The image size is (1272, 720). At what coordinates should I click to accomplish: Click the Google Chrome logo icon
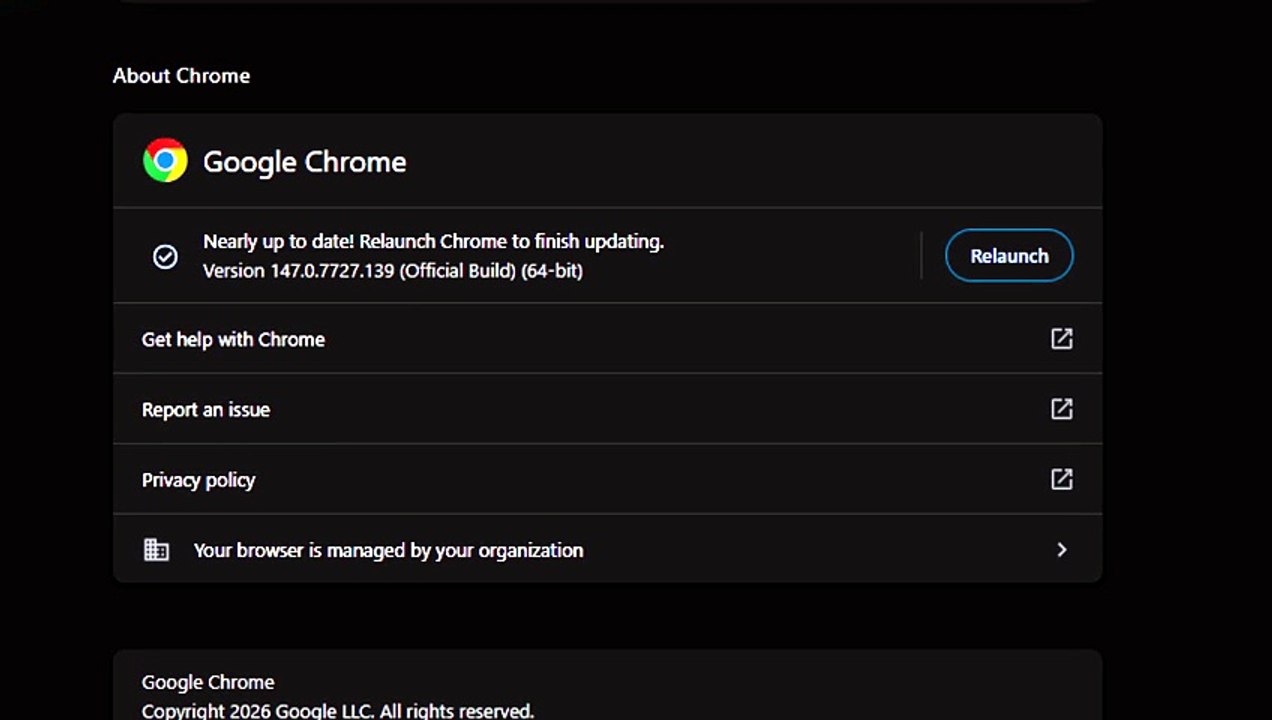[x=165, y=160]
